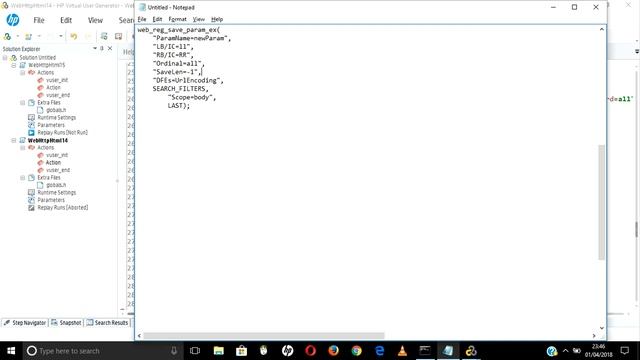Open Notepad Edit menu
Image resolution: width=640 pixels, height=360 pixels.
[x=157, y=19]
